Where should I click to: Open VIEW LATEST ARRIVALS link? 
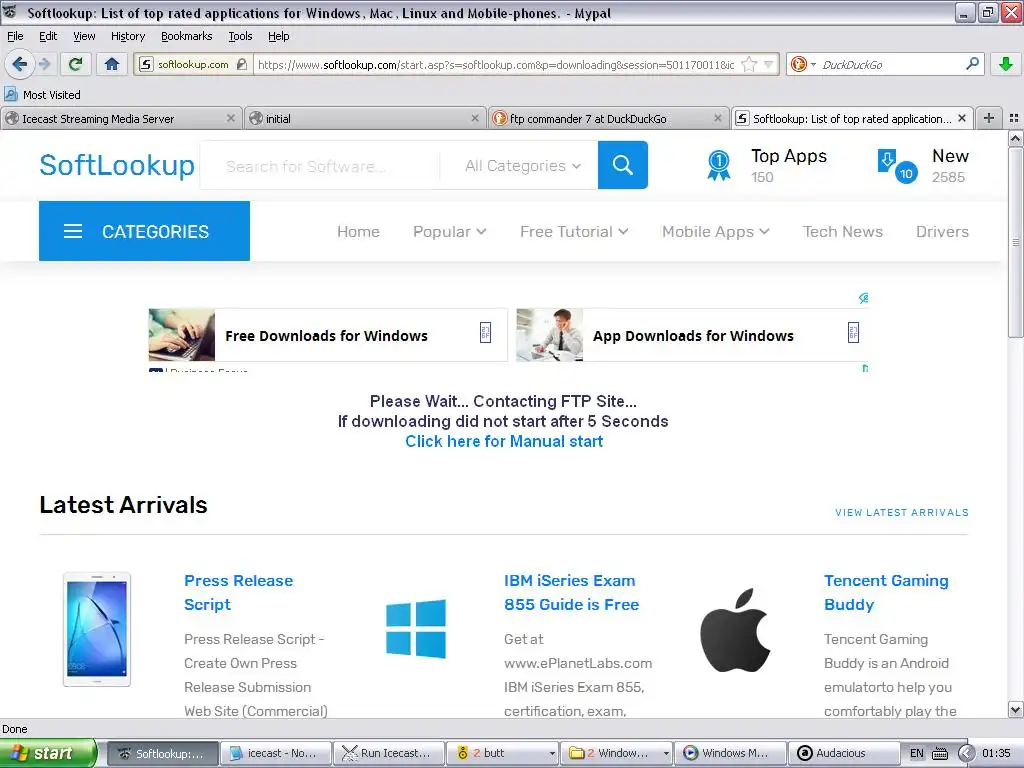[x=902, y=513]
